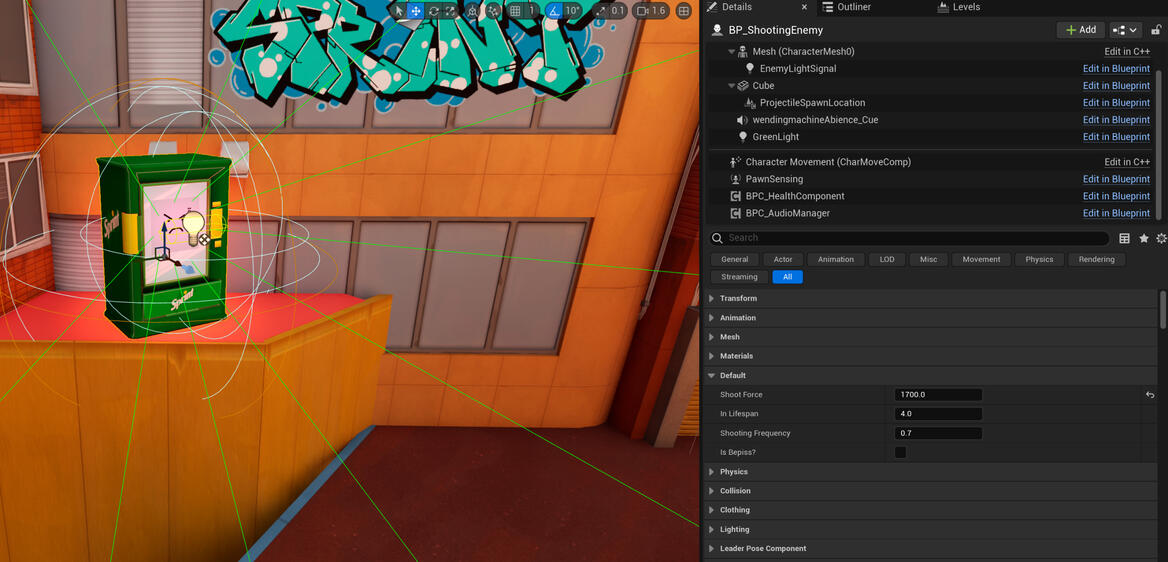
Task: Open property matrix table icon
Action: 1124,239
